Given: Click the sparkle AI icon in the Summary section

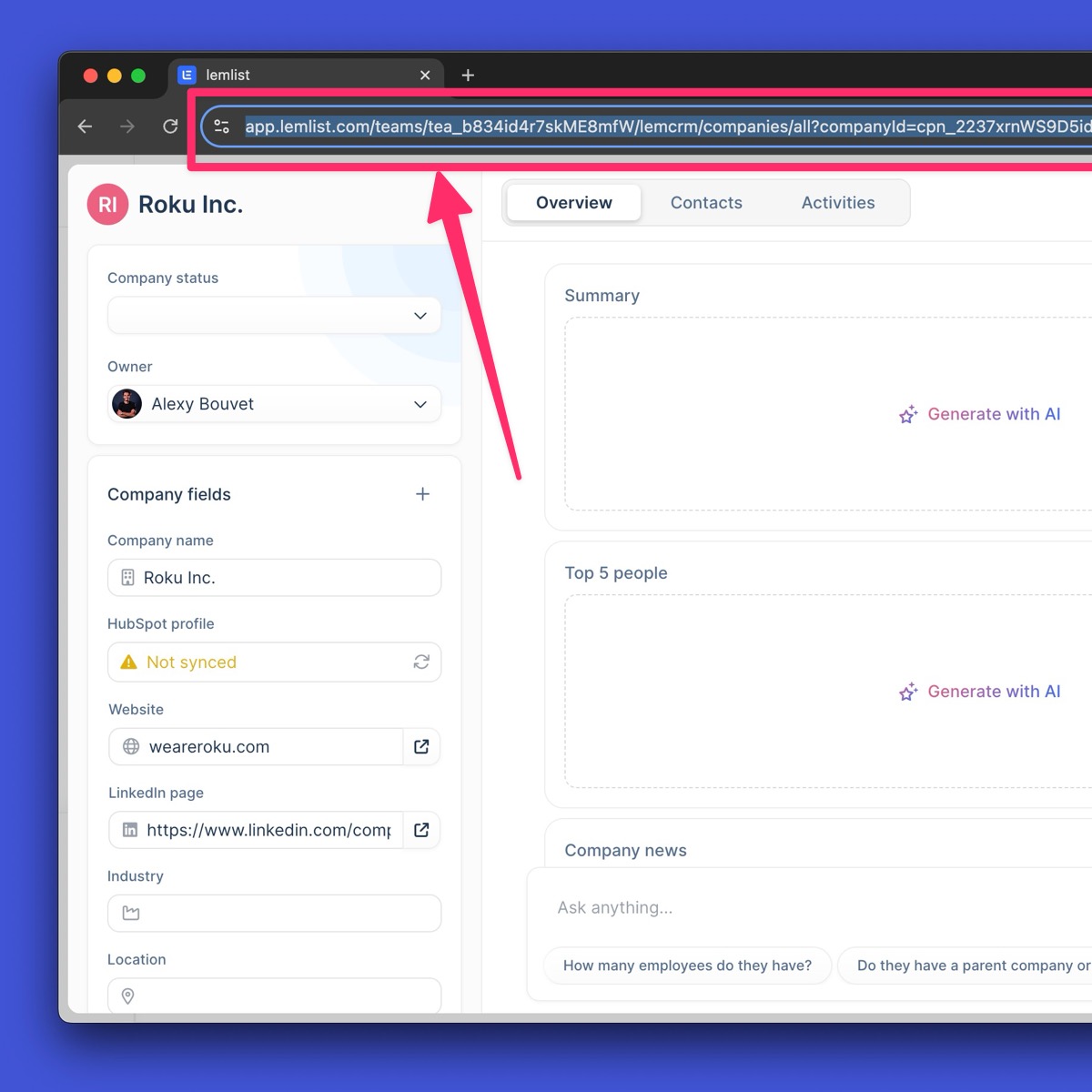Looking at the screenshot, I should tap(907, 414).
